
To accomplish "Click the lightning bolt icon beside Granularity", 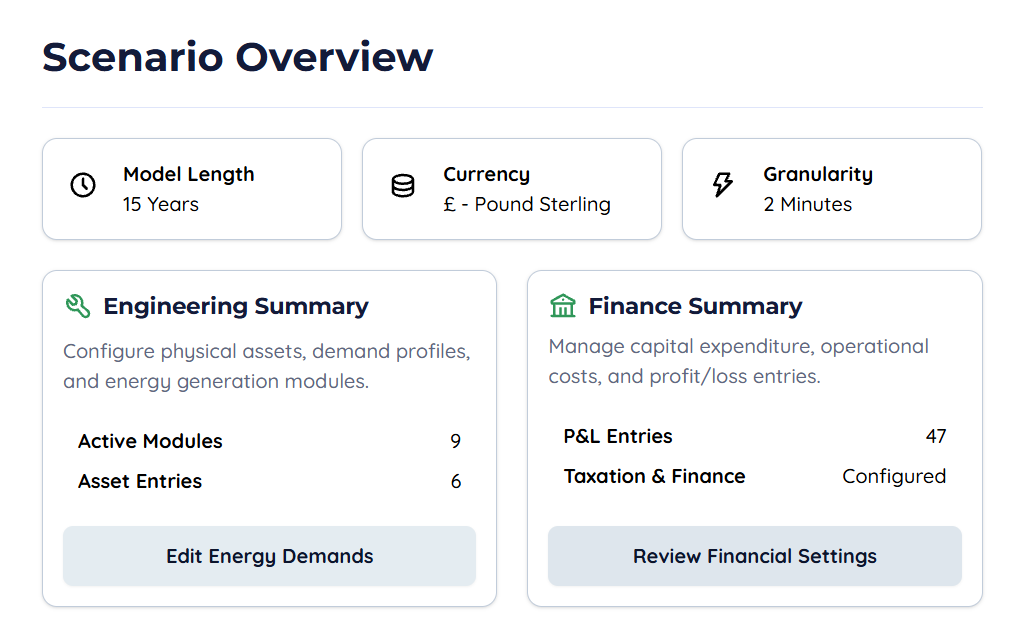I will click(x=722, y=185).
